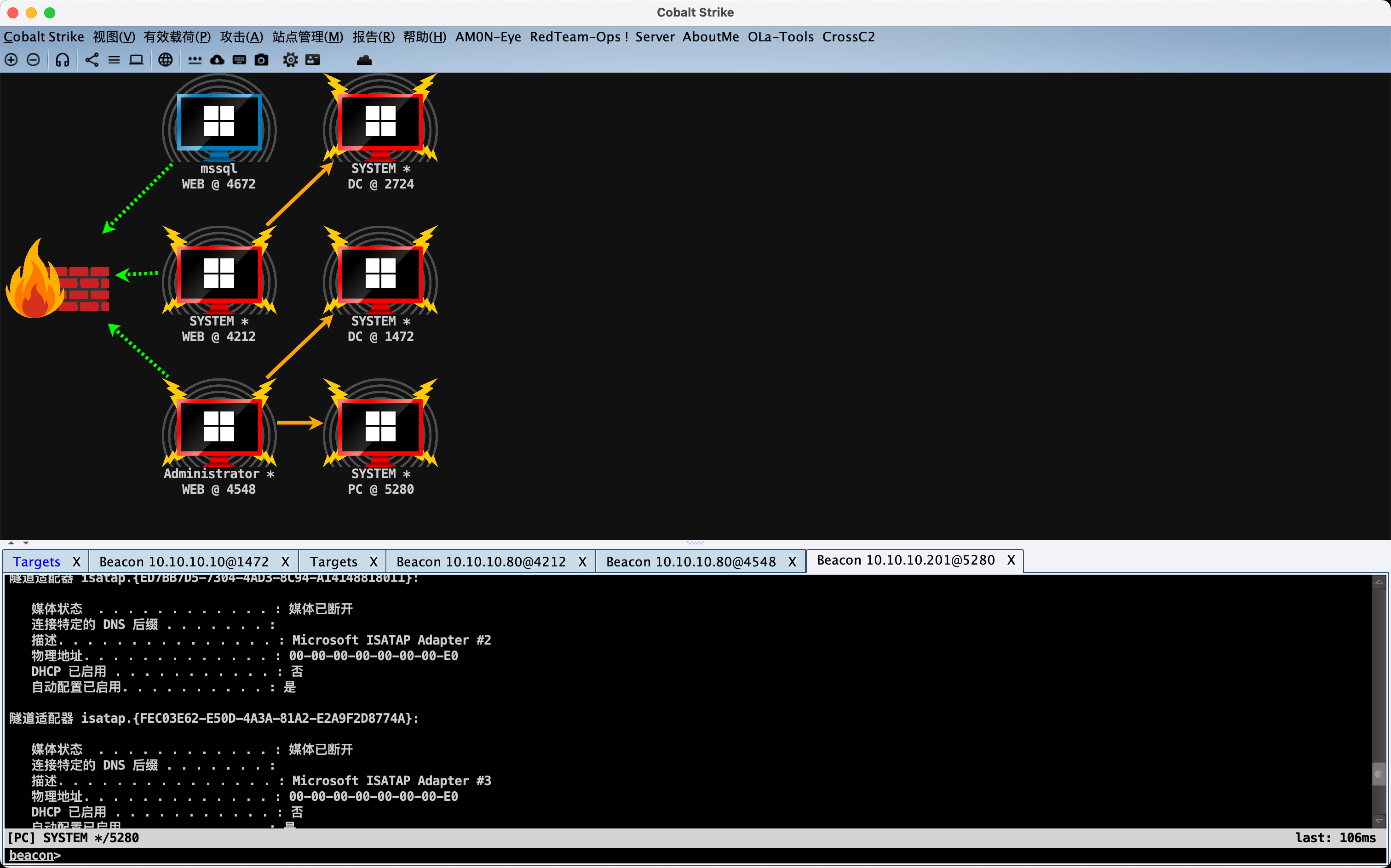Open keystrokes via the keyboard icon
This screenshot has height=868, width=1391.
239,60
